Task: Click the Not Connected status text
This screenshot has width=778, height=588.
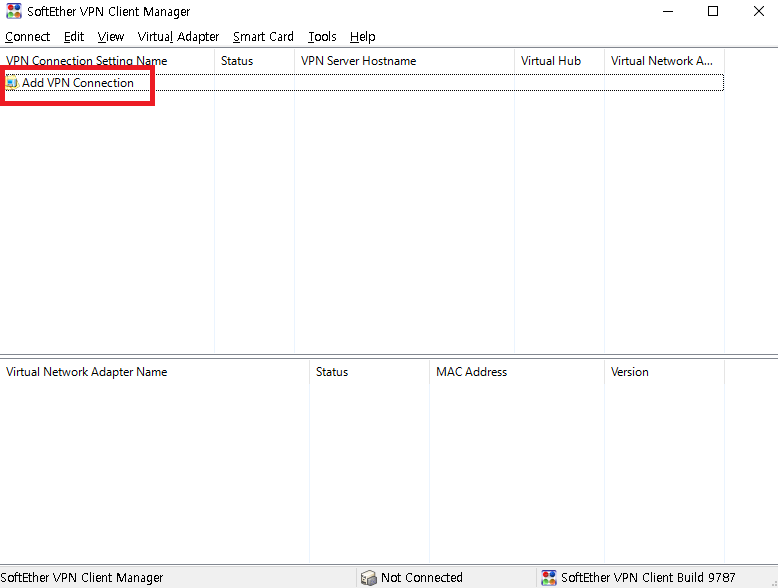Action: (x=422, y=578)
